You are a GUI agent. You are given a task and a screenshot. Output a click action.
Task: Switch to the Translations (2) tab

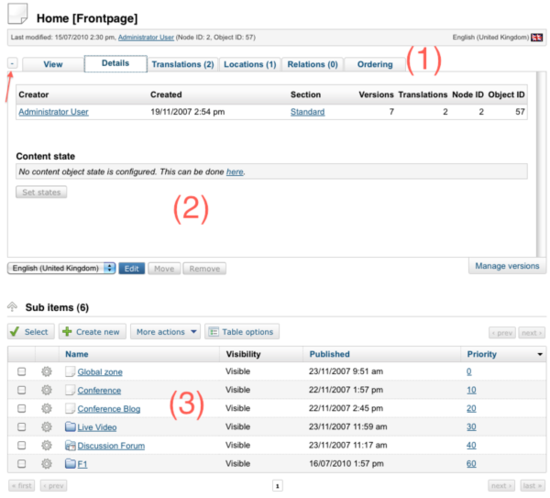point(183,65)
